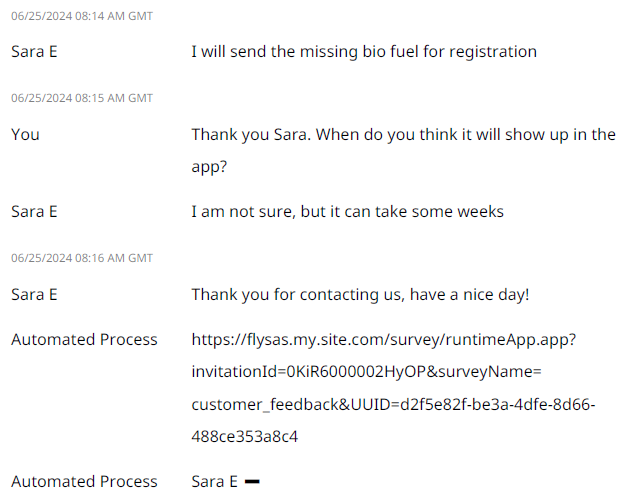Screen dimensions: 617x502
Task: Click the "have a nice day!" message
Action: 360,294
